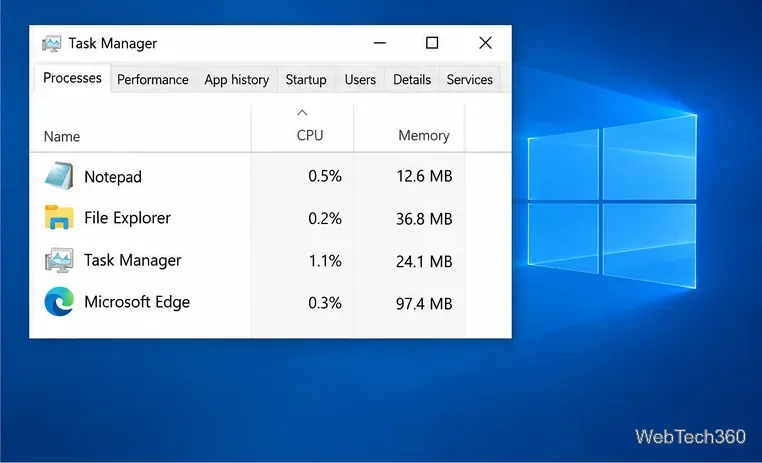Go to the Startup tab
Viewport: 762px width, 463px height.
306,80
